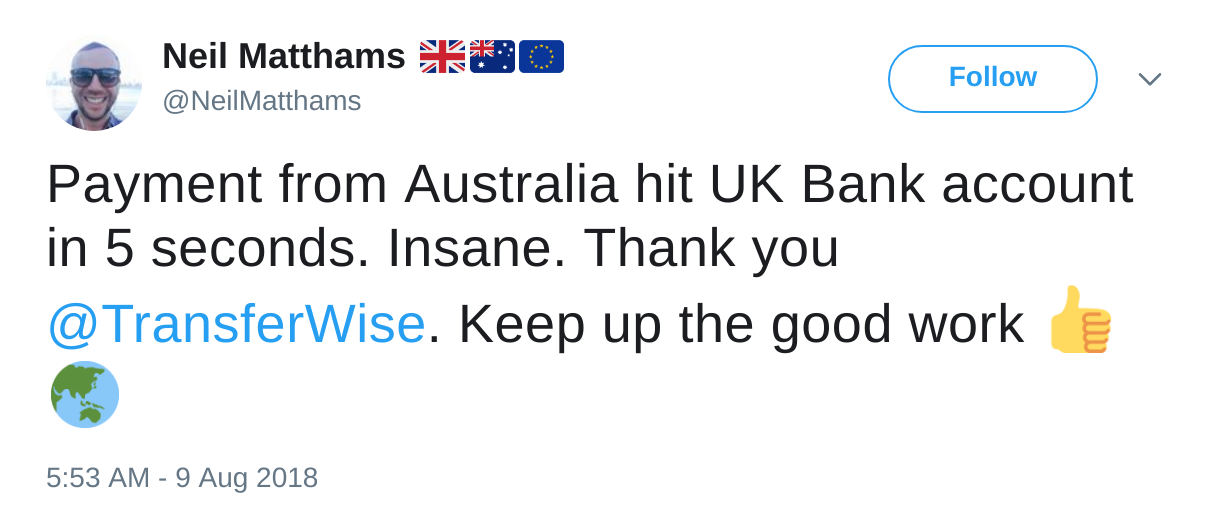Image resolution: width=1208 pixels, height=514 pixels.
Task: Click Neil Matthams' profile photo
Action: click(x=93, y=83)
